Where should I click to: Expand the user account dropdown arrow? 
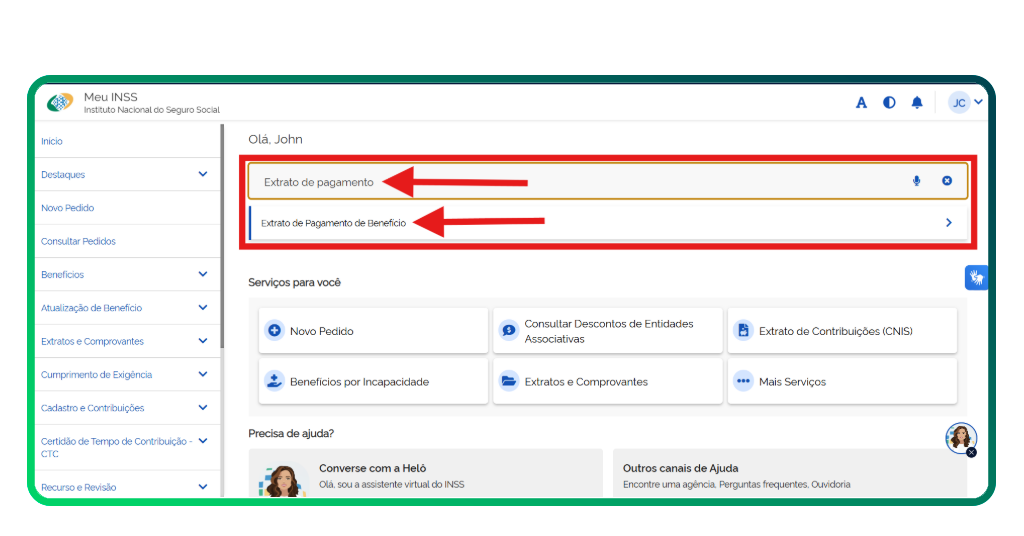point(978,102)
